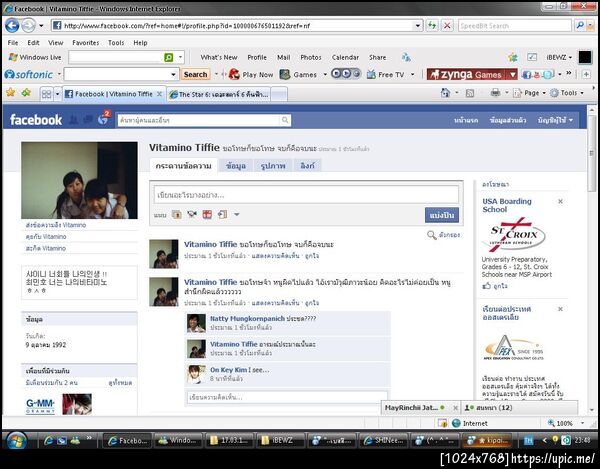This screenshot has height=469, width=600.
Task: Switch to The Star 6 browser tab
Action: coord(219,94)
